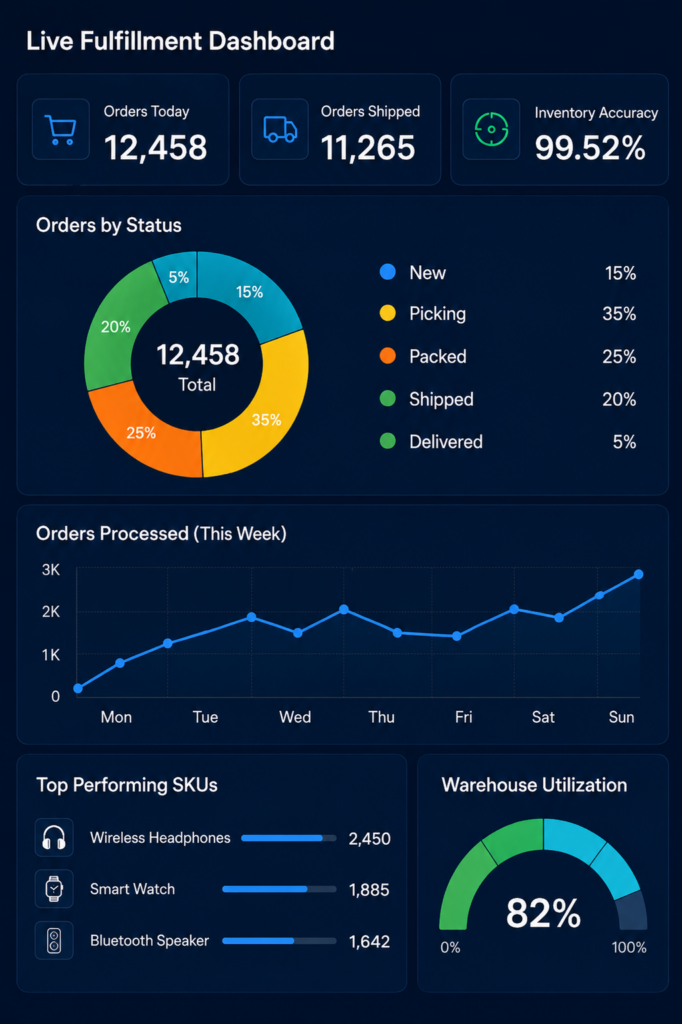Viewport: 682px width, 1024px height.
Task: Click the Inventory Accuracy value 99.52%
Action: (590, 148)
